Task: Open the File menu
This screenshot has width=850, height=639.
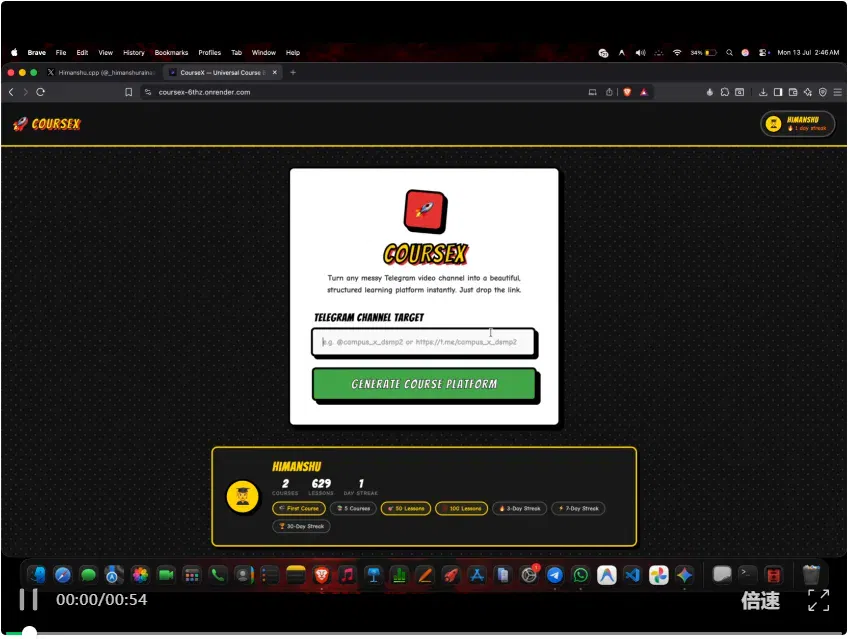Action: 61,53
